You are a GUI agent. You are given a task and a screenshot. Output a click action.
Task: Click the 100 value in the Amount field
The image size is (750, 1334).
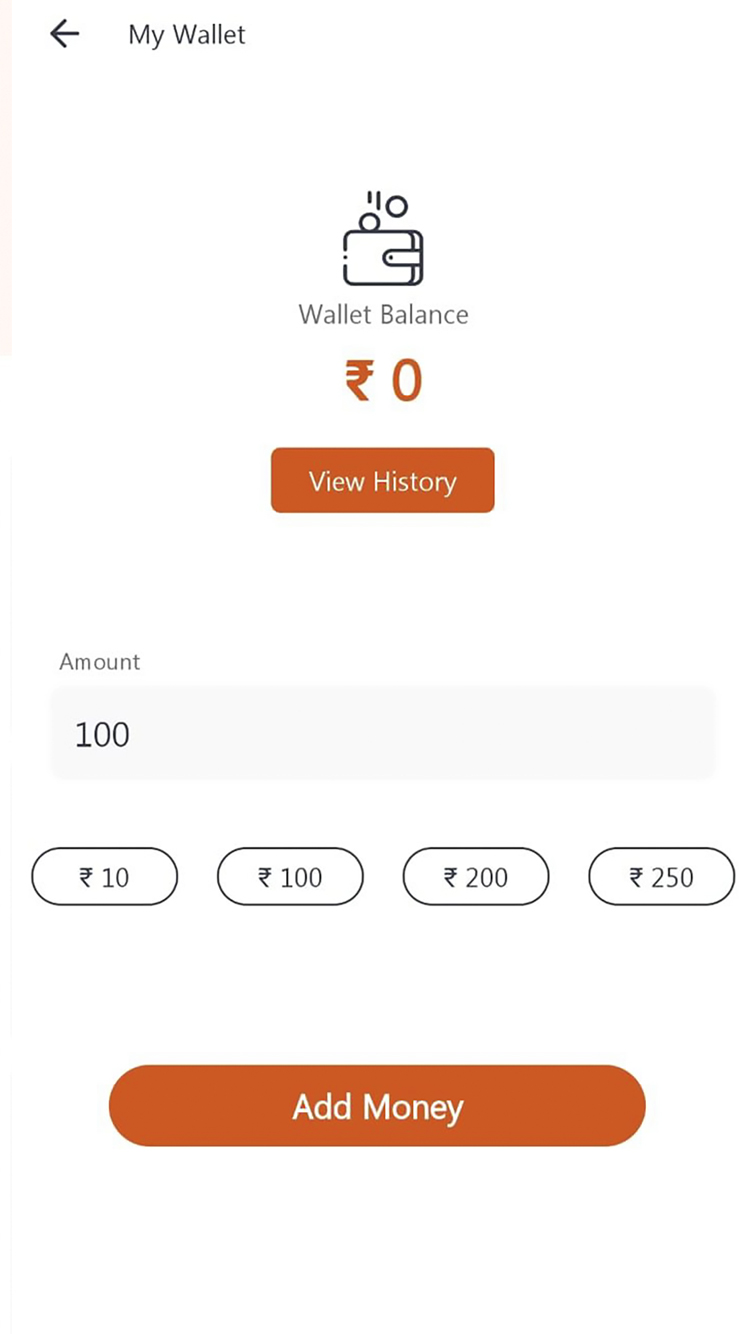[x=102, y=735]
